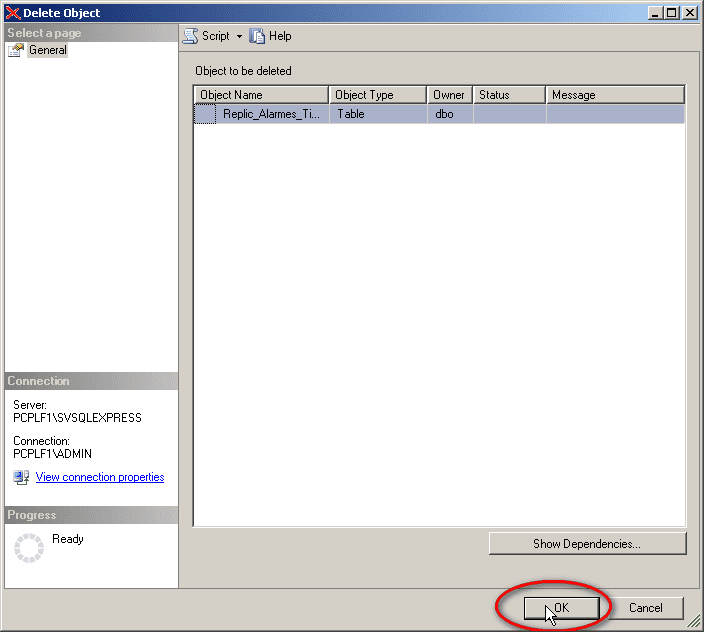Image resolution: width=705 pixels, height=633 pixels.
Task: Click Show Dependencies button
Action: pos(587,544)
